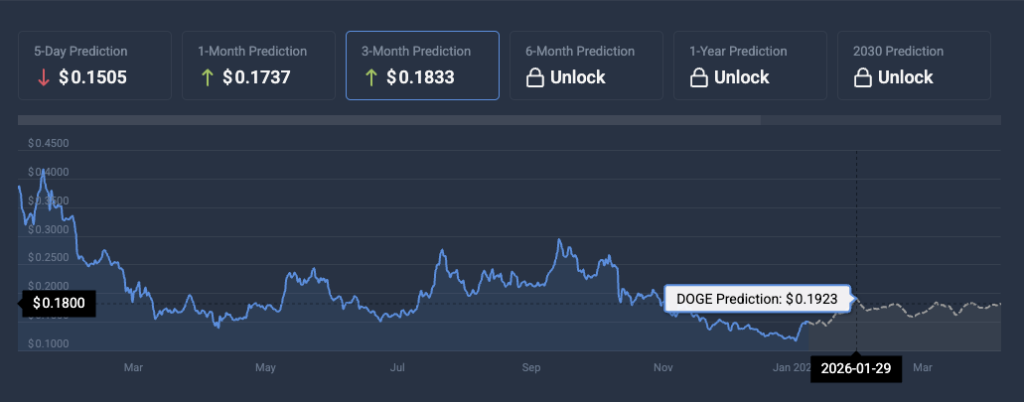The image size is (1024, 402).
Task: Unlock the 1-Year Prediction
Action: click(x=741, y=78)
